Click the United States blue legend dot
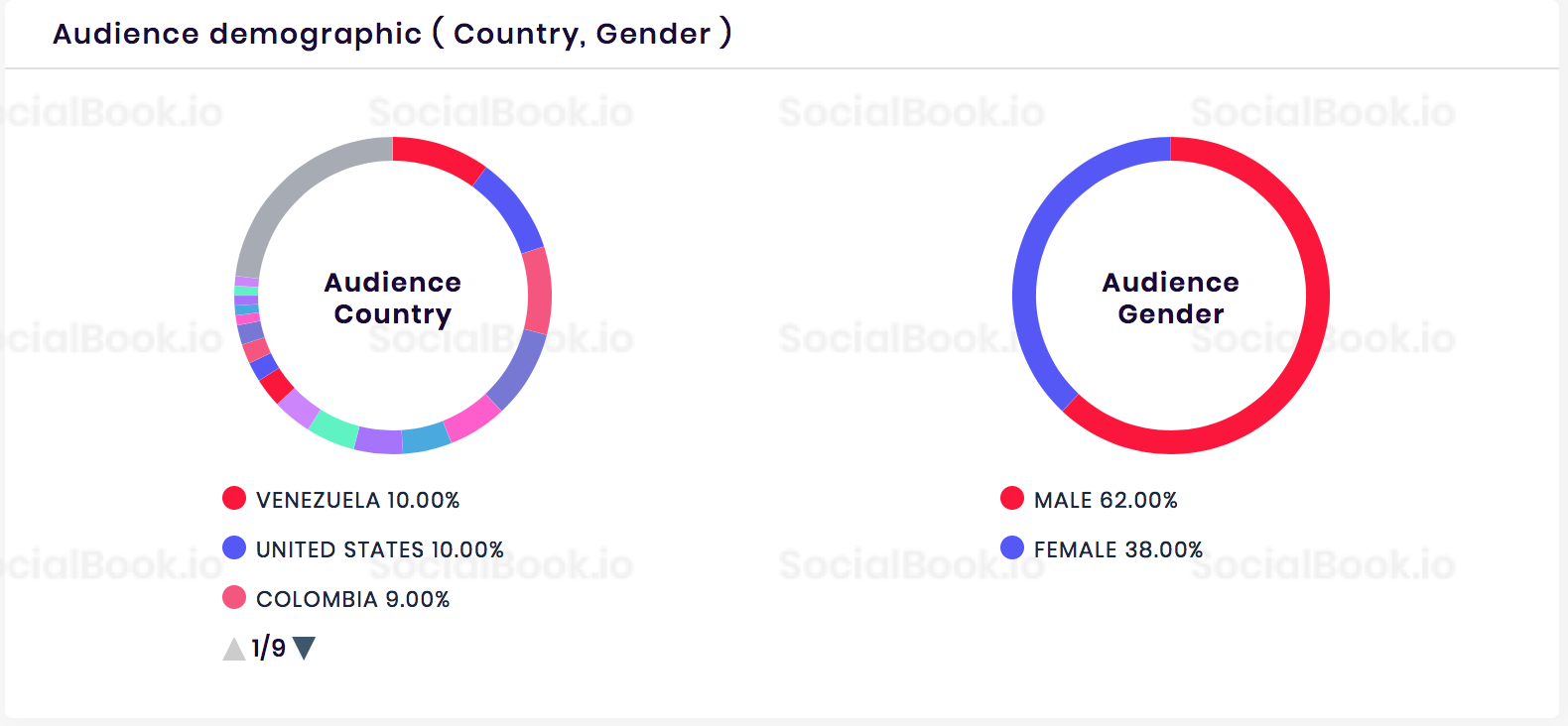 click(234, 547)
